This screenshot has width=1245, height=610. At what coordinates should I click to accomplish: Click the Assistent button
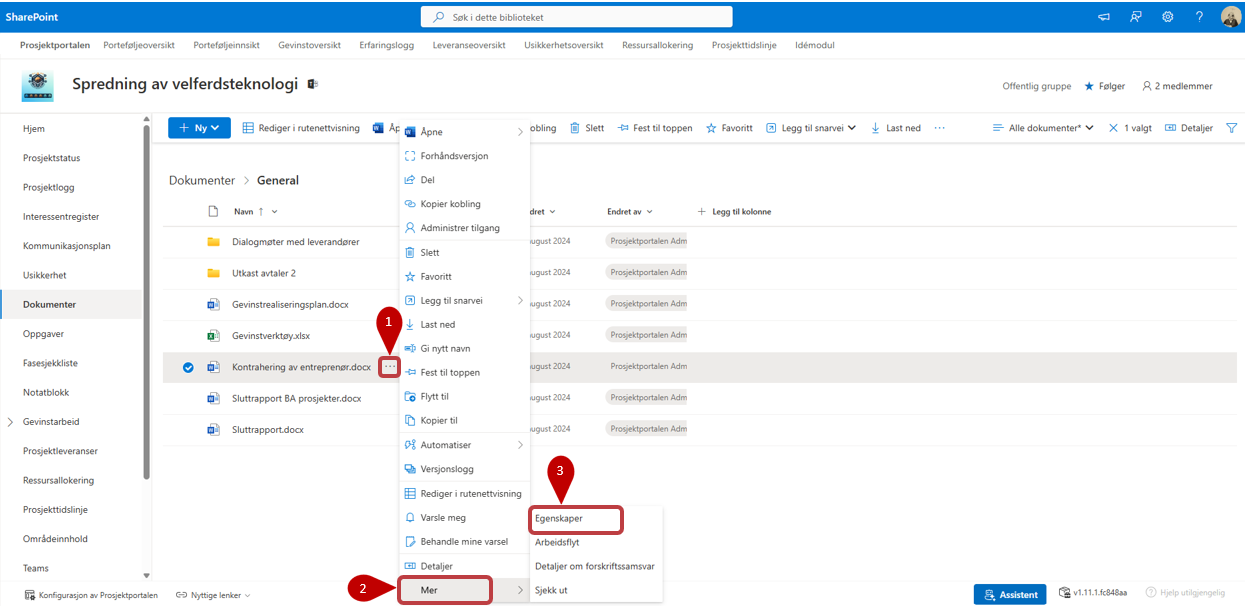[x=1009, y=595]
